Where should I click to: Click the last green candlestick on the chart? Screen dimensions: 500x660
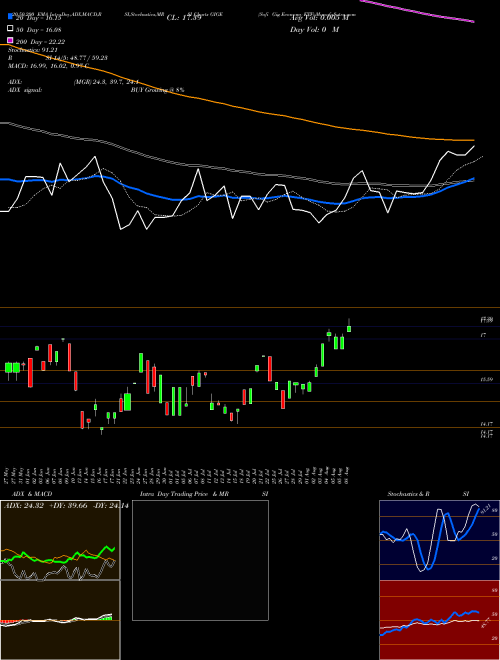(x=349, y=328)
